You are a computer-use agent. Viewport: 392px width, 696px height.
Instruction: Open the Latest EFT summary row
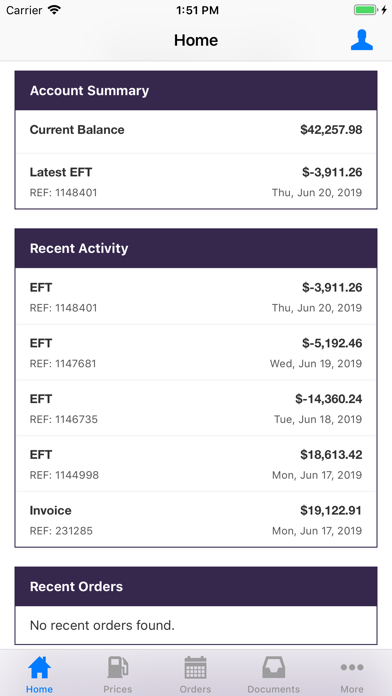tap(196, 181)
